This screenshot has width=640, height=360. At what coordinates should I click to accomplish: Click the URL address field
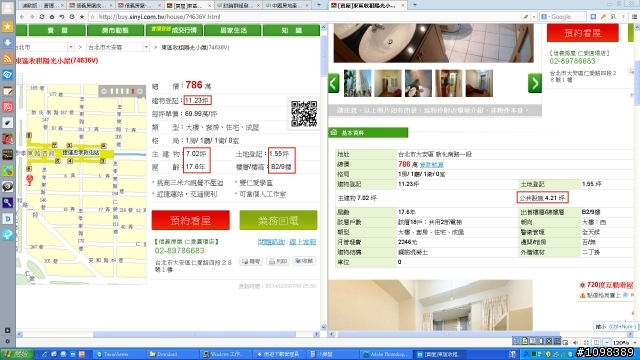[x=309, y=17]
